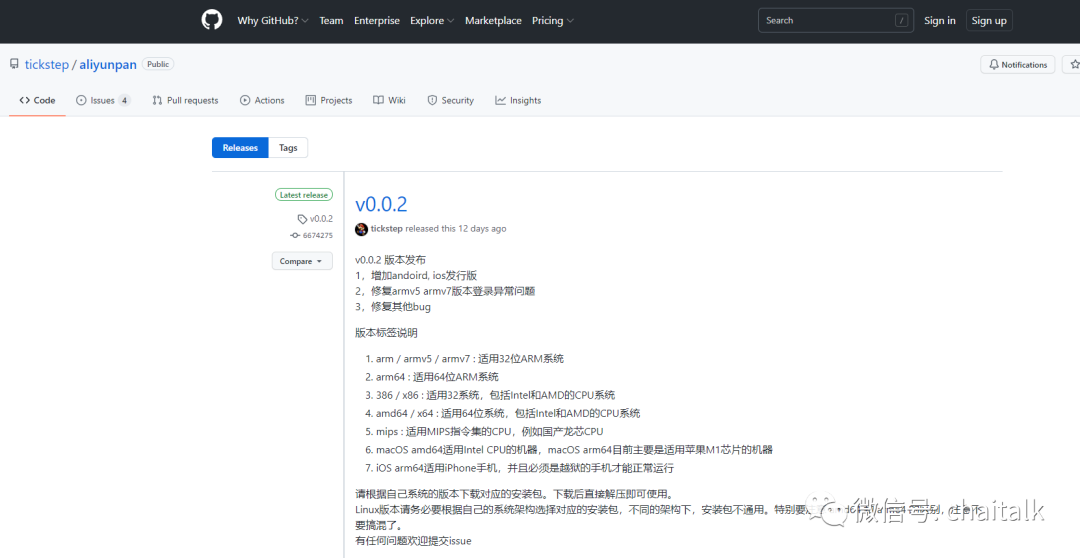Click the '有任何问题欢迎提交issue' text

[413, 541]
